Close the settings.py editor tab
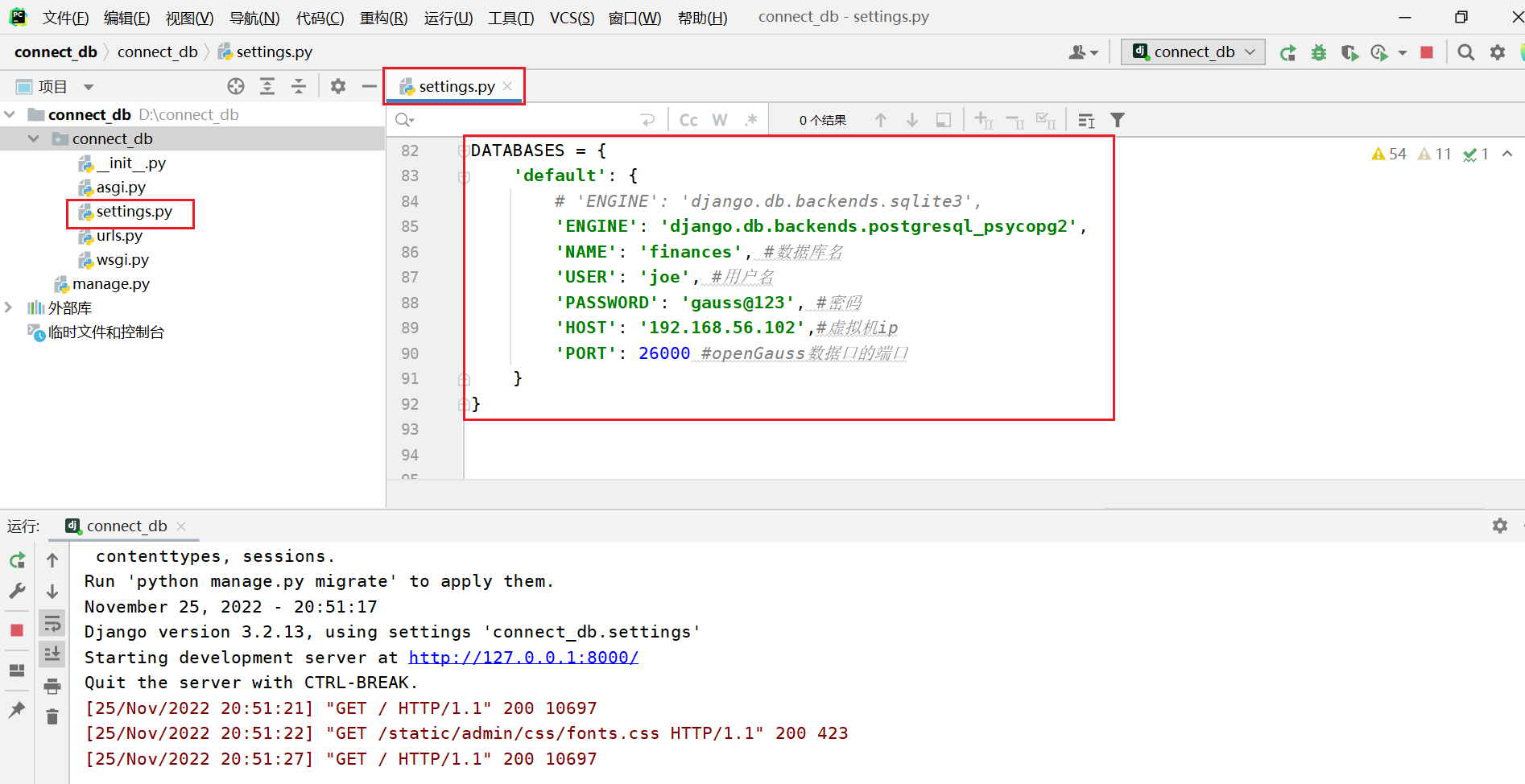The image size is (1525, 784). [507, 86]
